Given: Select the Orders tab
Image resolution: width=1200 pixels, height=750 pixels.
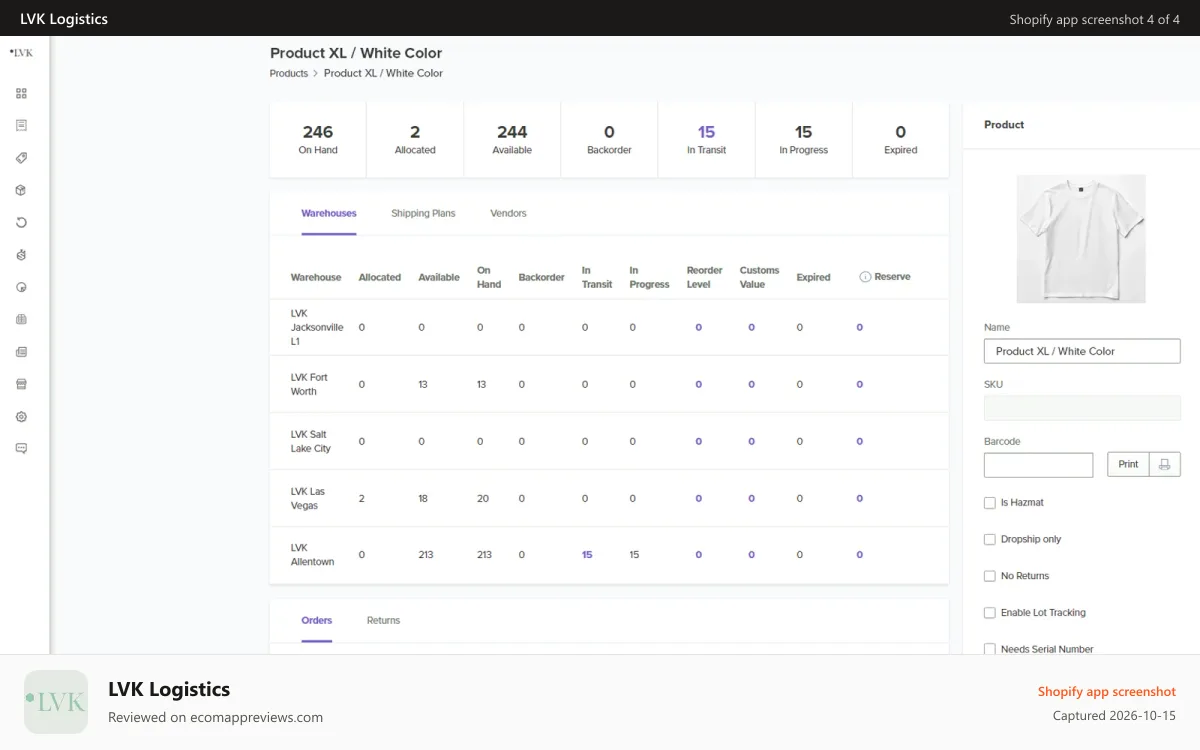Looking at the screenshot, I should [x=317, y=620].
